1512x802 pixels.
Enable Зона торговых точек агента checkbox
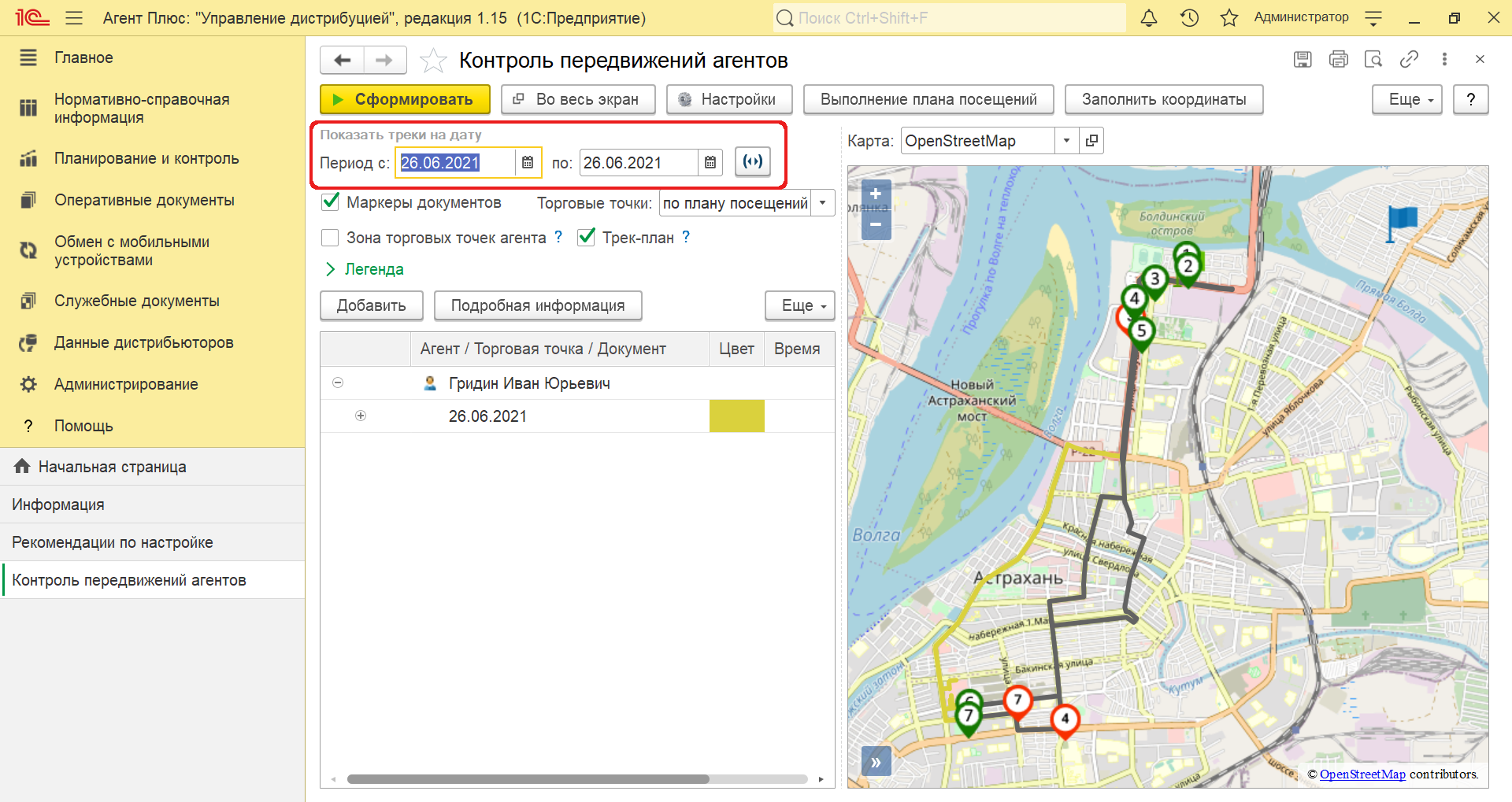[x=330, y=238]
